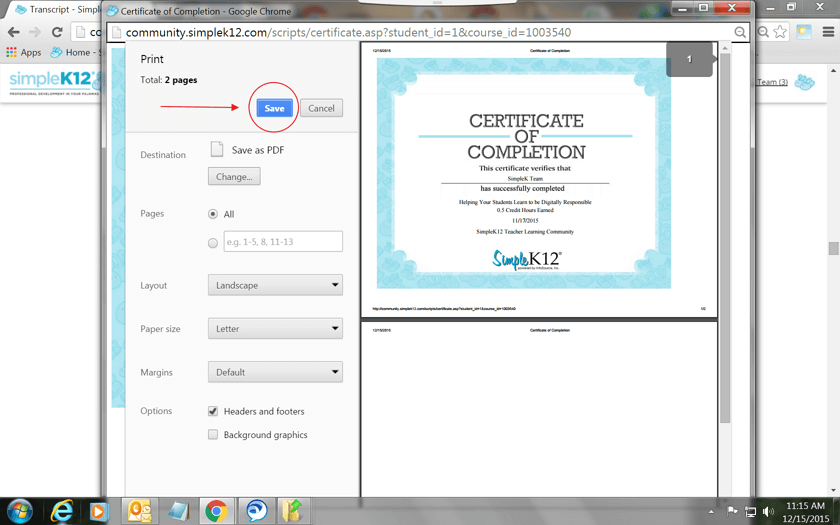
Task: Open the blue chat app taskbar icon
Action: click(256, 511)
